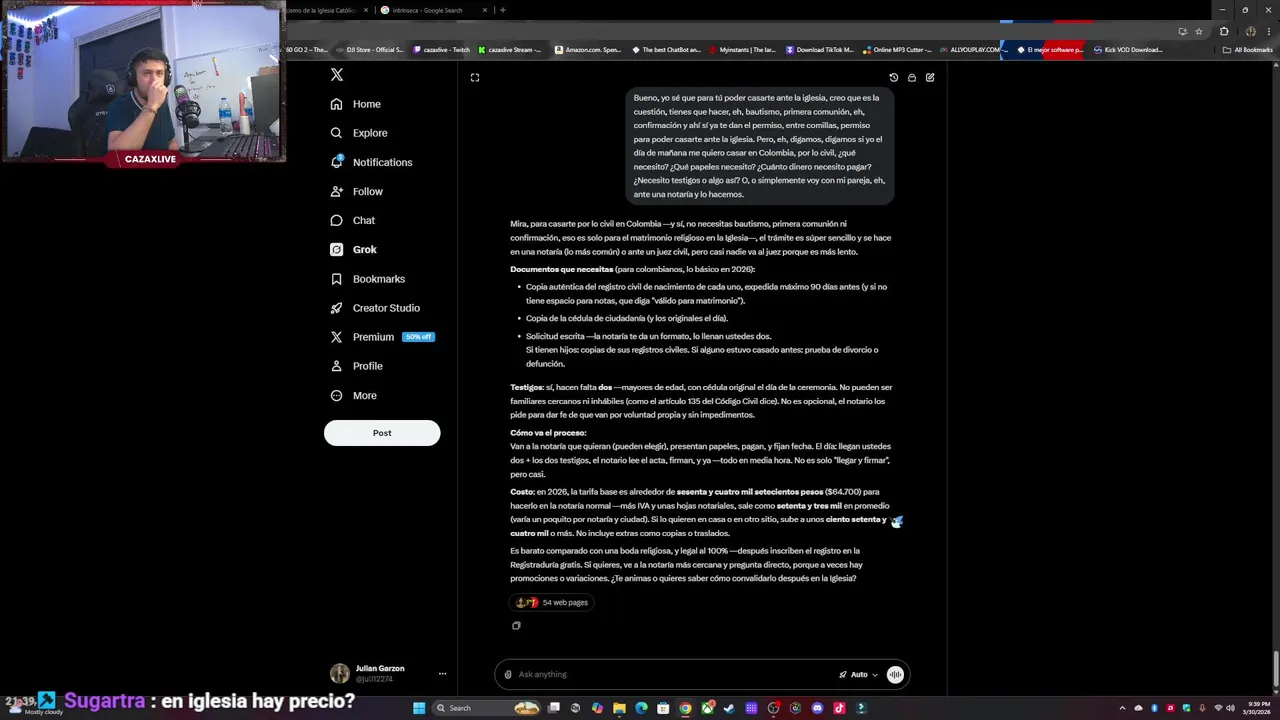
Task: Open Notifications
Action: 371,162
